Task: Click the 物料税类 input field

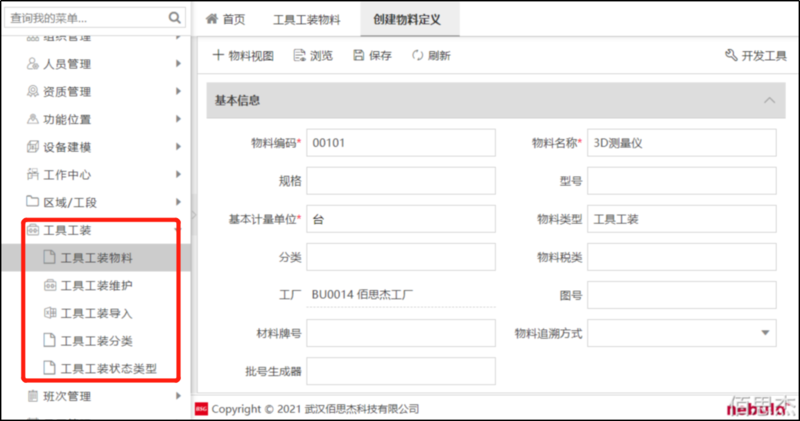Action: click(682, 257)
